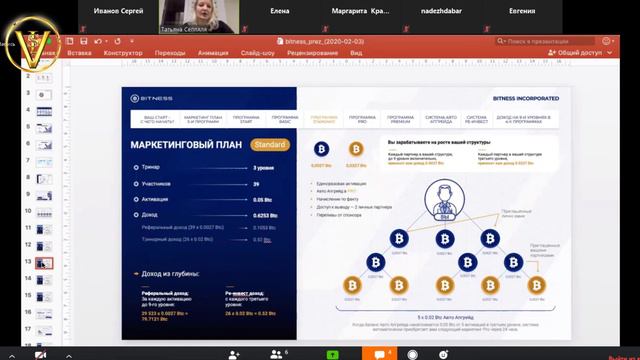Screen dimensions: 640x360
Task: Click the blue Bitcoin coin icon in slide header
Action: 321,149
